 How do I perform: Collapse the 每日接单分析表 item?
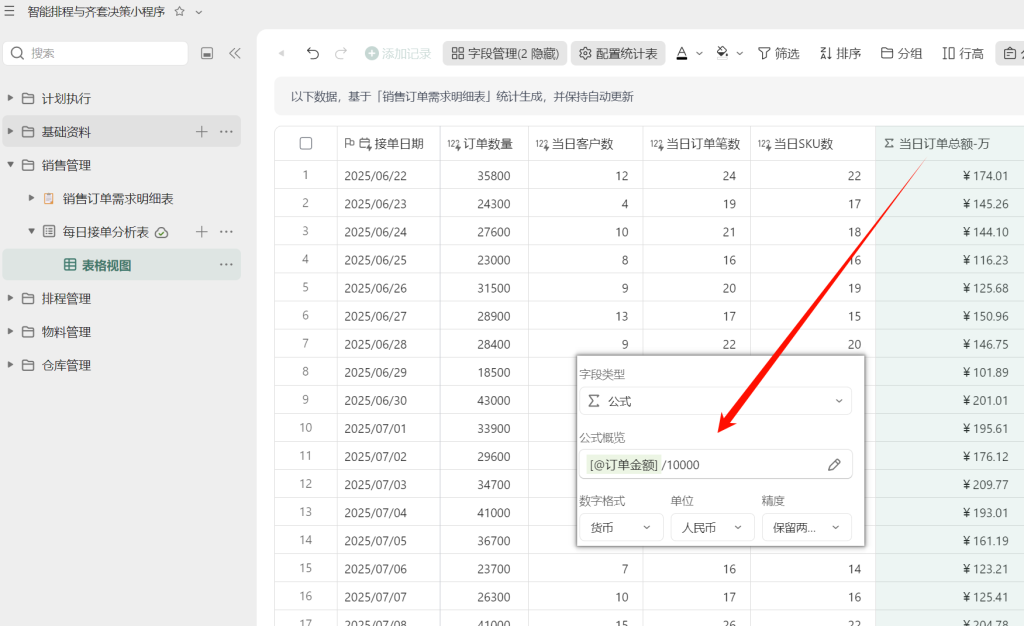(31, 231)
